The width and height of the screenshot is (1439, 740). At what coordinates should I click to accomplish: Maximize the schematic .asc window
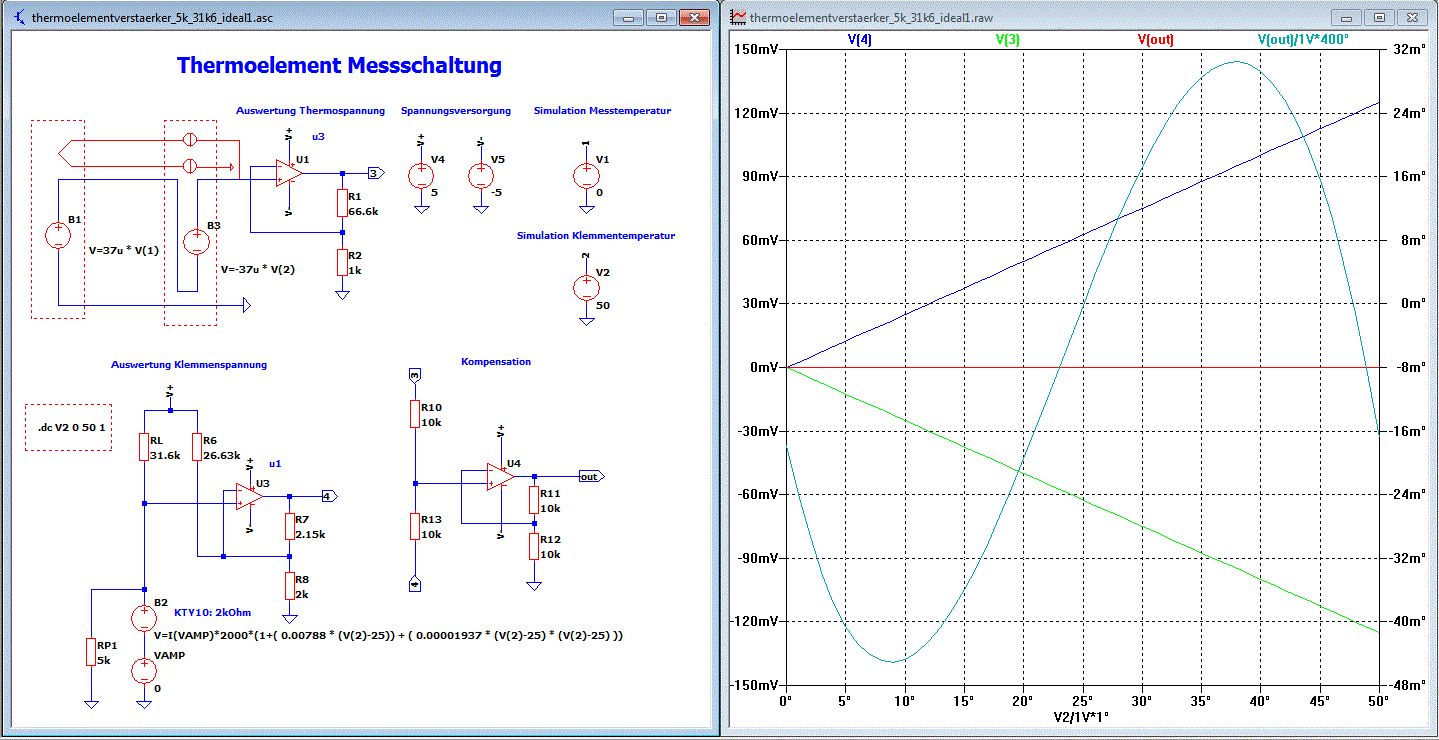point(661,17)
